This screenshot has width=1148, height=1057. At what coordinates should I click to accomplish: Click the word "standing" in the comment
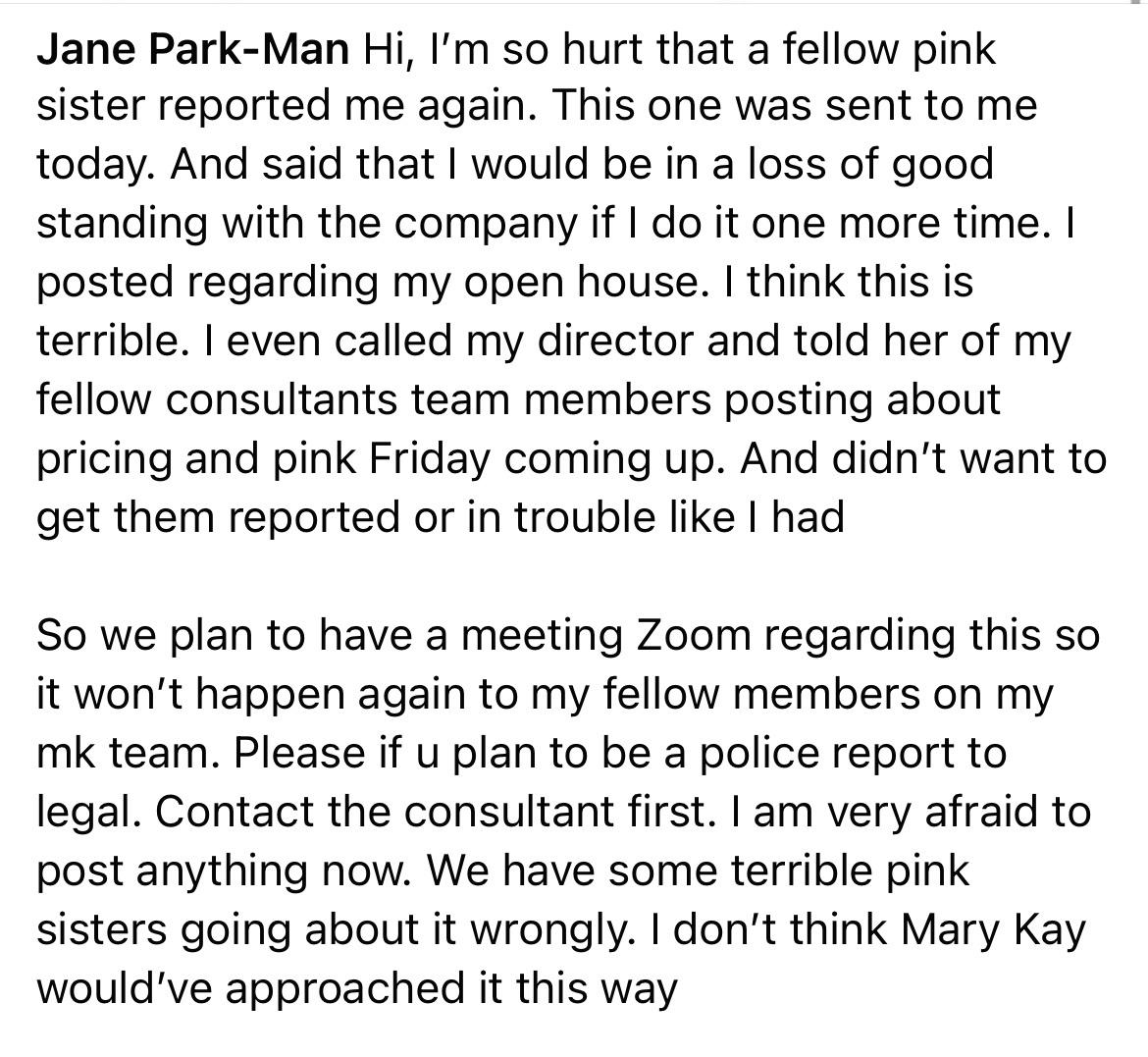[x=123, y=224]
